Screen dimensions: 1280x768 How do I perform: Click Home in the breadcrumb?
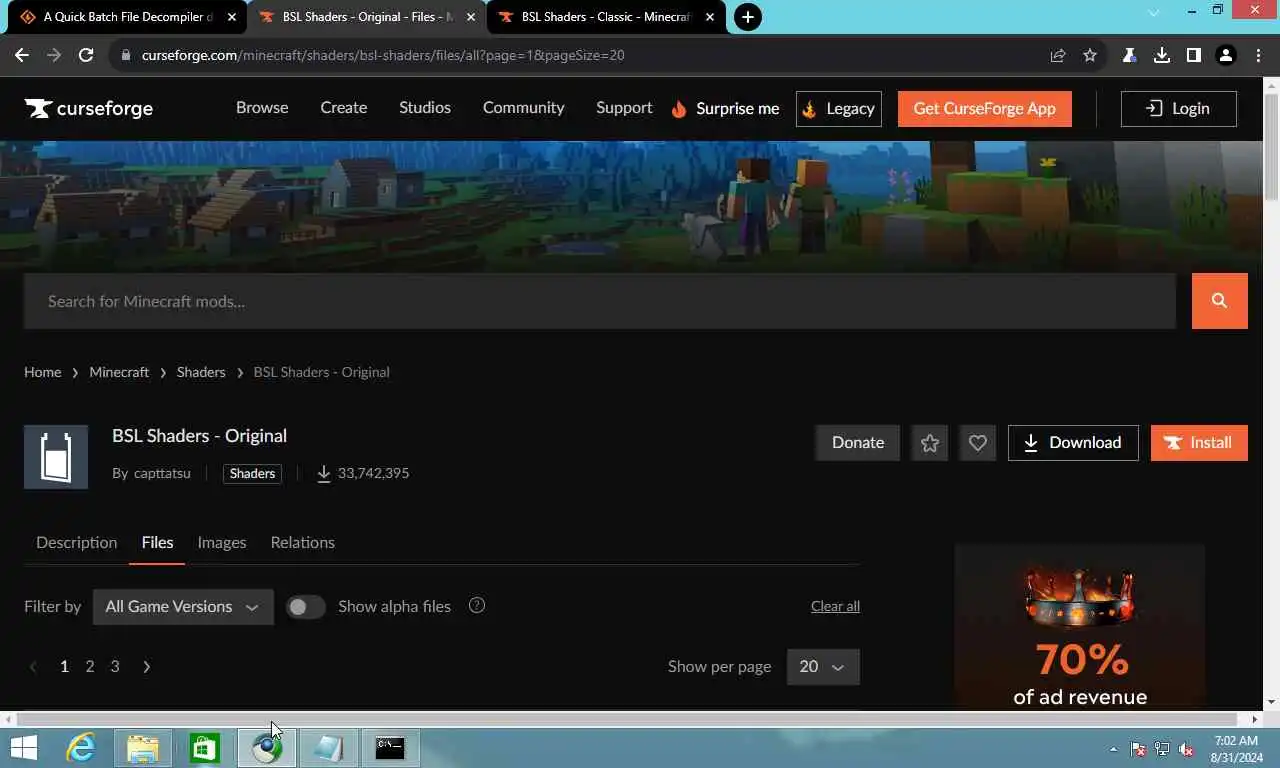[43, 372]
